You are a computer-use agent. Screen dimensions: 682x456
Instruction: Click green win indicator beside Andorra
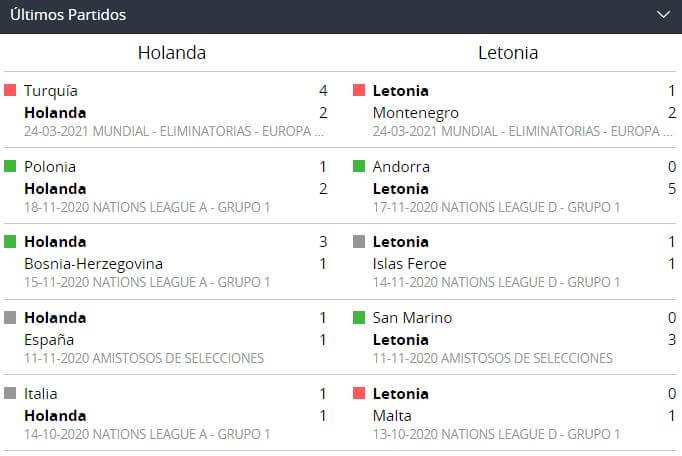(x=359, y=167)
